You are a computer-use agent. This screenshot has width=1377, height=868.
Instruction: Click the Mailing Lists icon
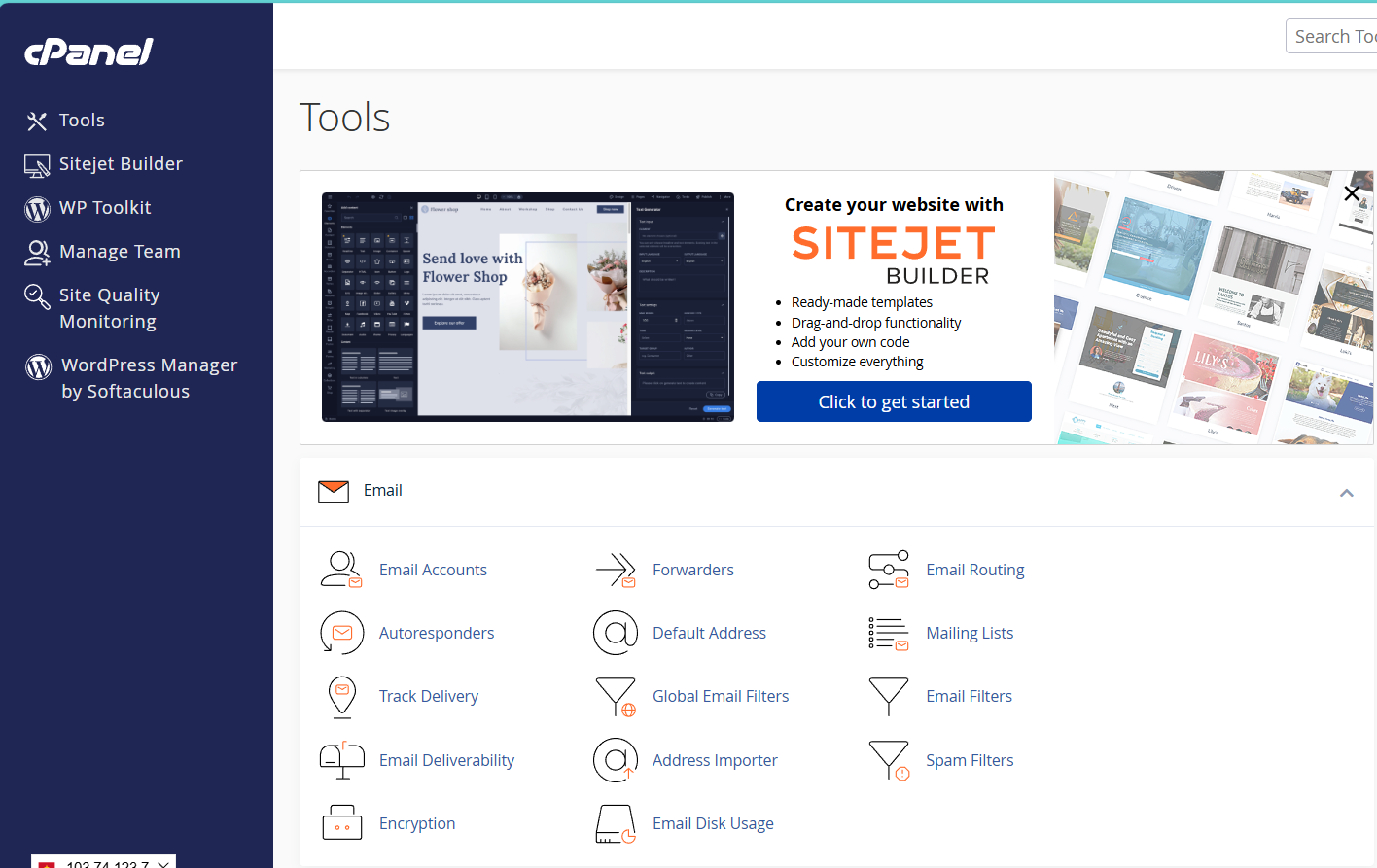(889, 633)
